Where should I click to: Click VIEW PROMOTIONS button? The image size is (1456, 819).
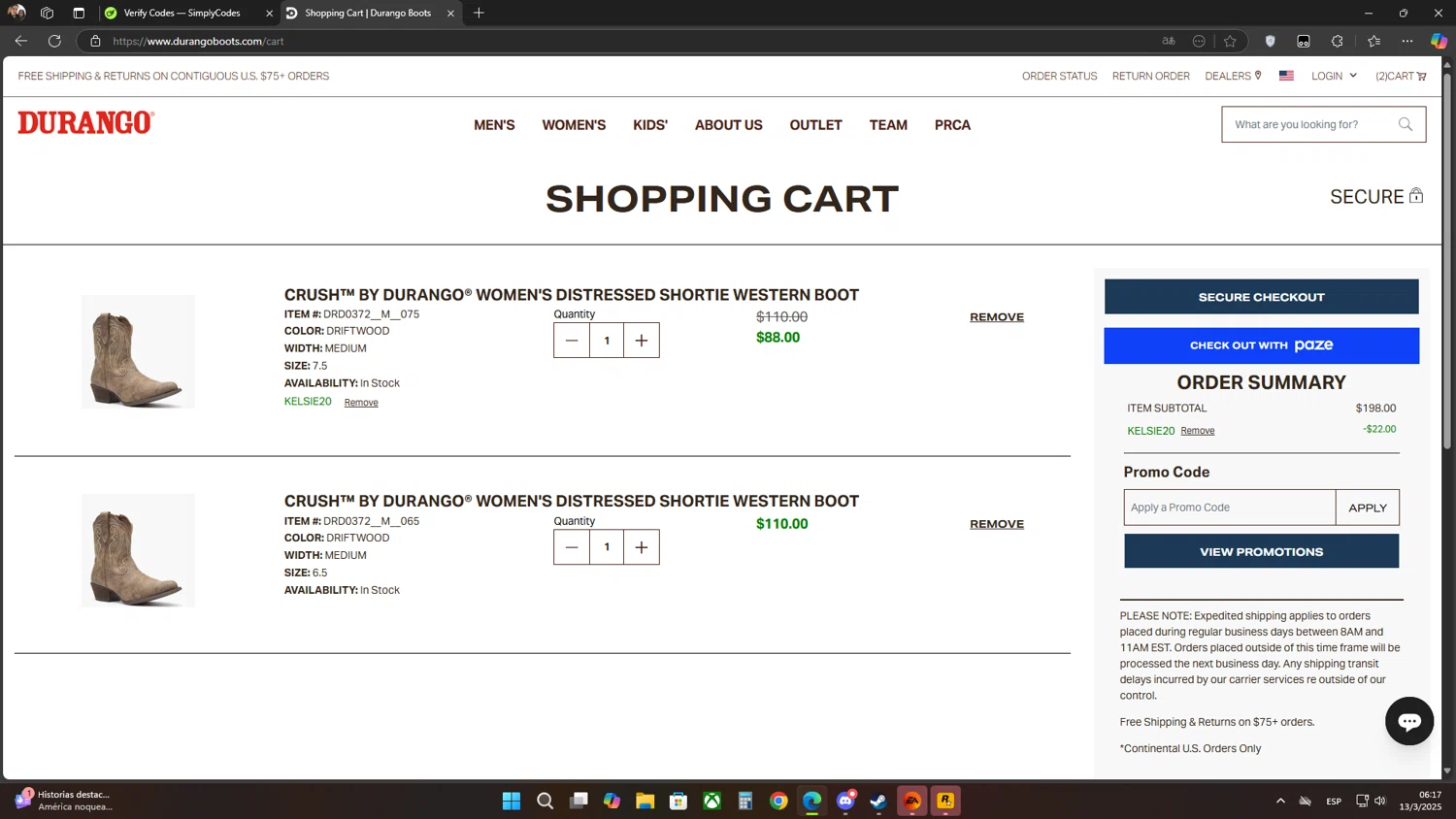click(1261, 551)
